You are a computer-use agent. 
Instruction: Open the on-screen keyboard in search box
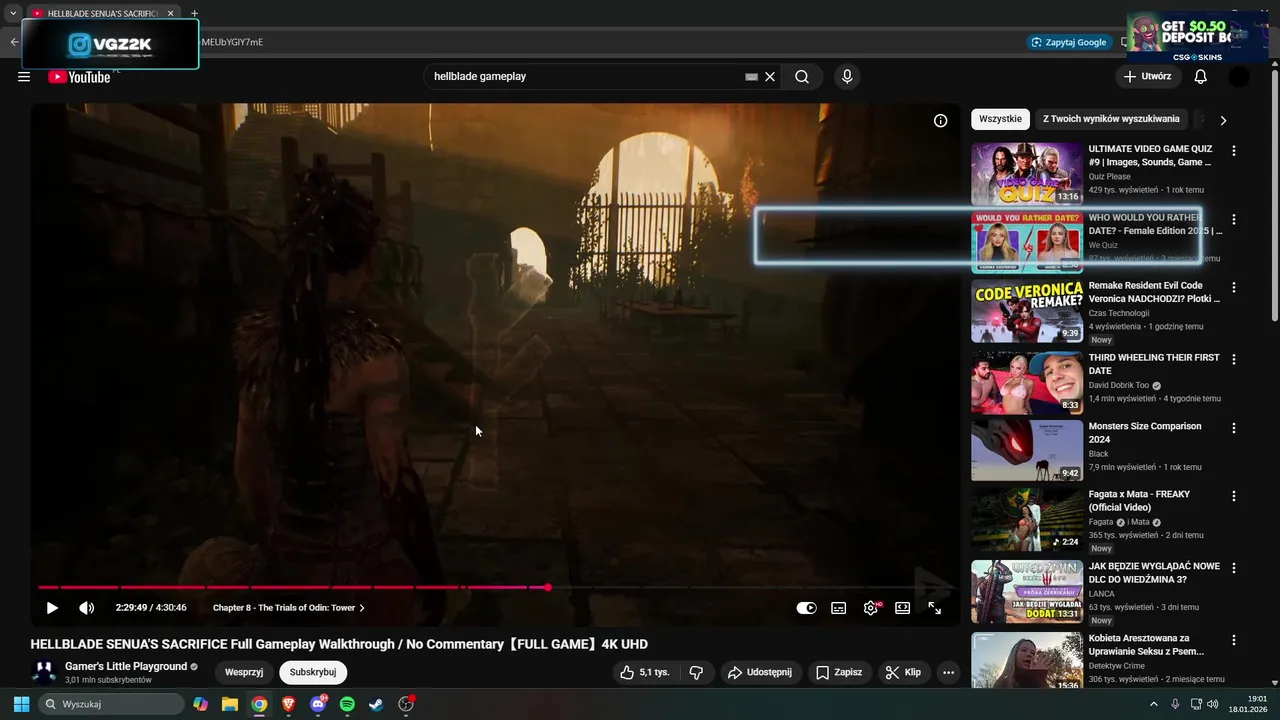click(751, 77)
